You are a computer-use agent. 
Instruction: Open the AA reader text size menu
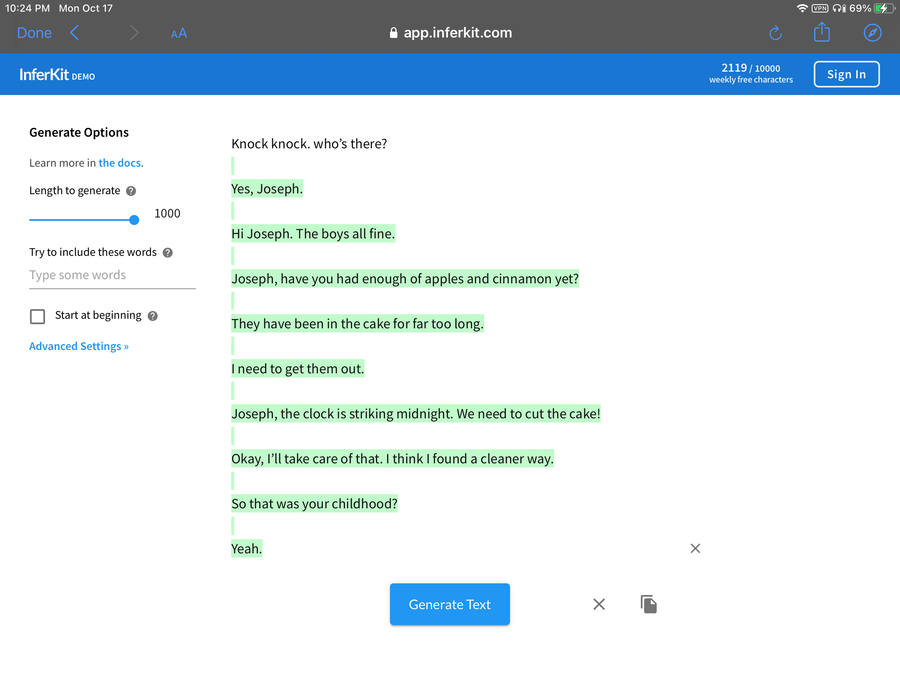pos(179,33)
